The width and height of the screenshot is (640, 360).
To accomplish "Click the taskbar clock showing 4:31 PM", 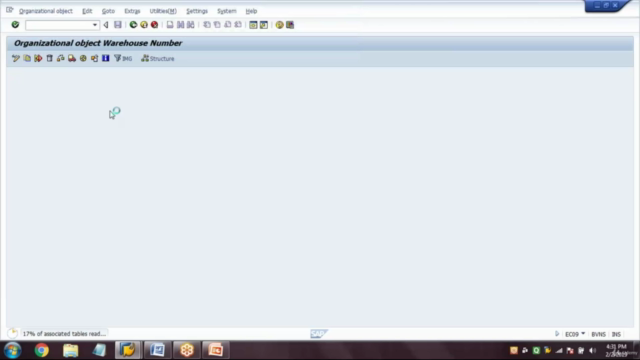I will click(x=616, y=350).
